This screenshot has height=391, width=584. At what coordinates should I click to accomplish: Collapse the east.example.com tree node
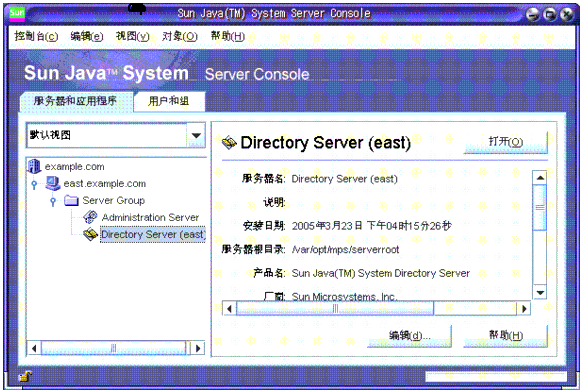[34, 184]
